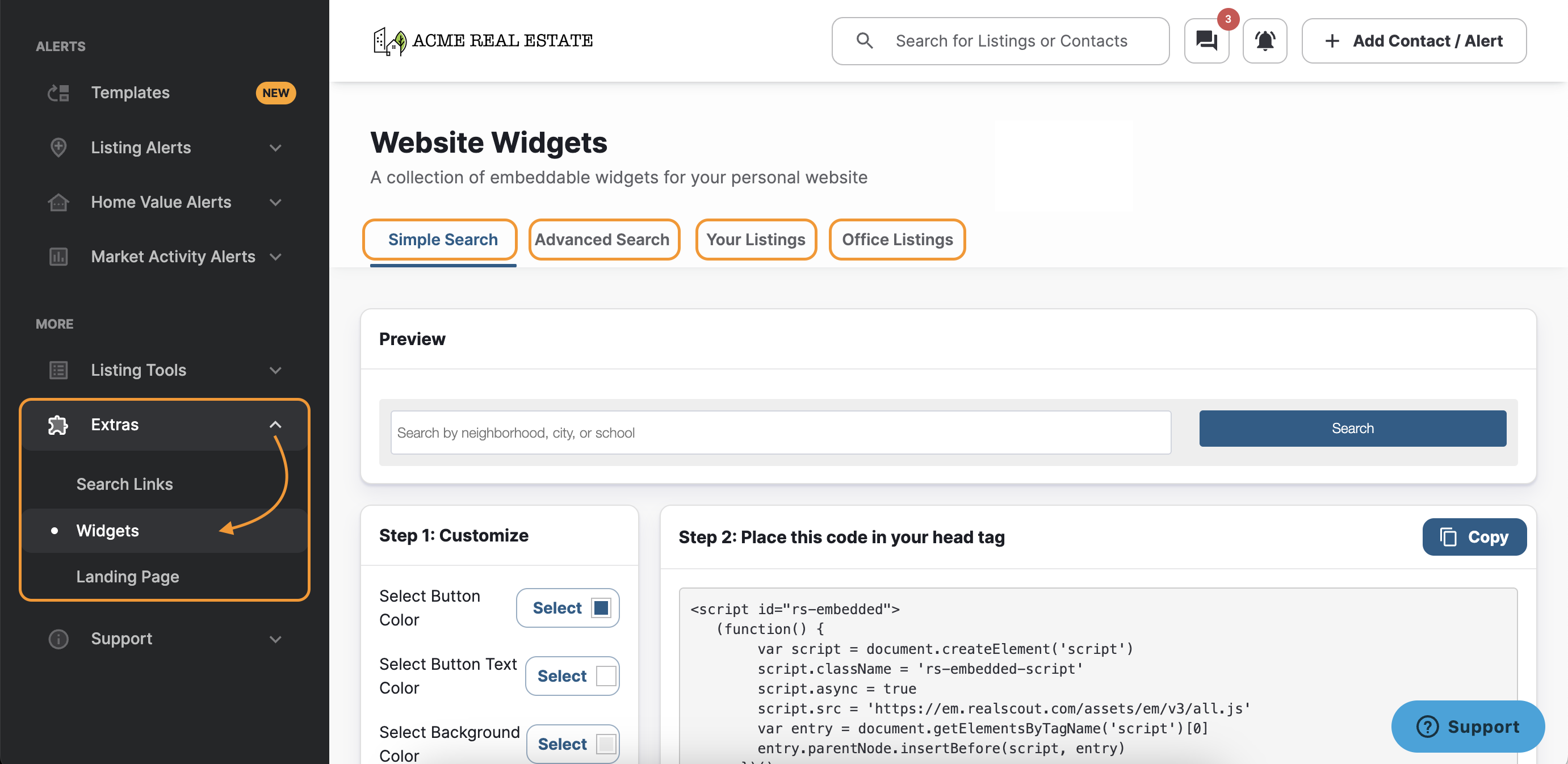Click the NEW badge next to Templates
This screenshot has height=764, width=1568.
pyautogui.click(x=276, y=93)
